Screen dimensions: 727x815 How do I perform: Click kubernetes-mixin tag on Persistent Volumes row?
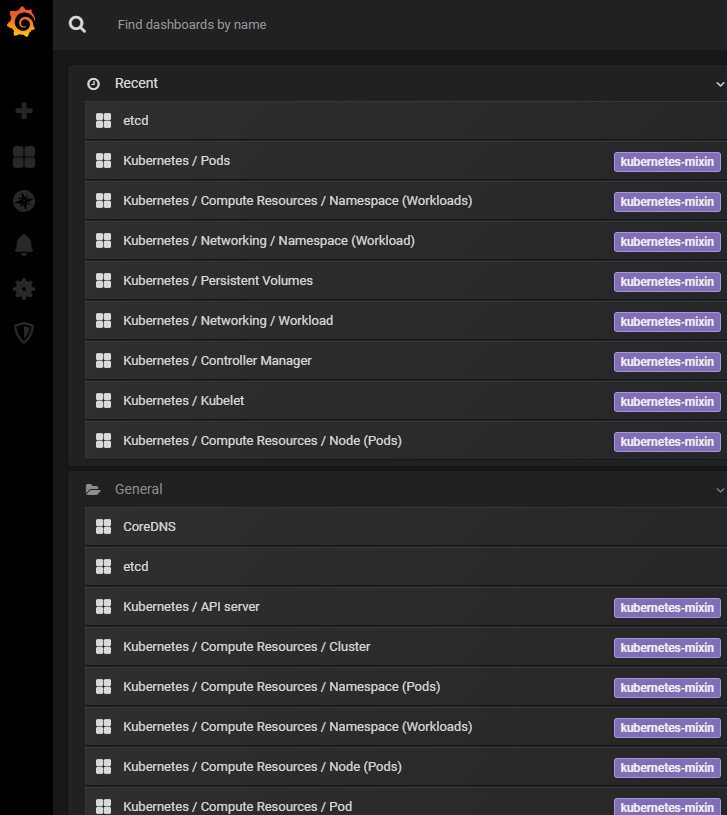click(x=667, y=282)
